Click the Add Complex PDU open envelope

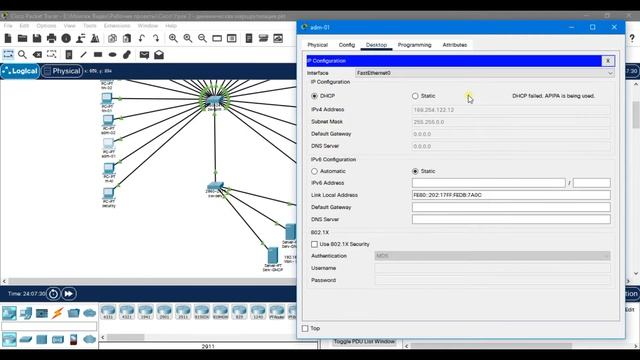[x=159, y=54]
